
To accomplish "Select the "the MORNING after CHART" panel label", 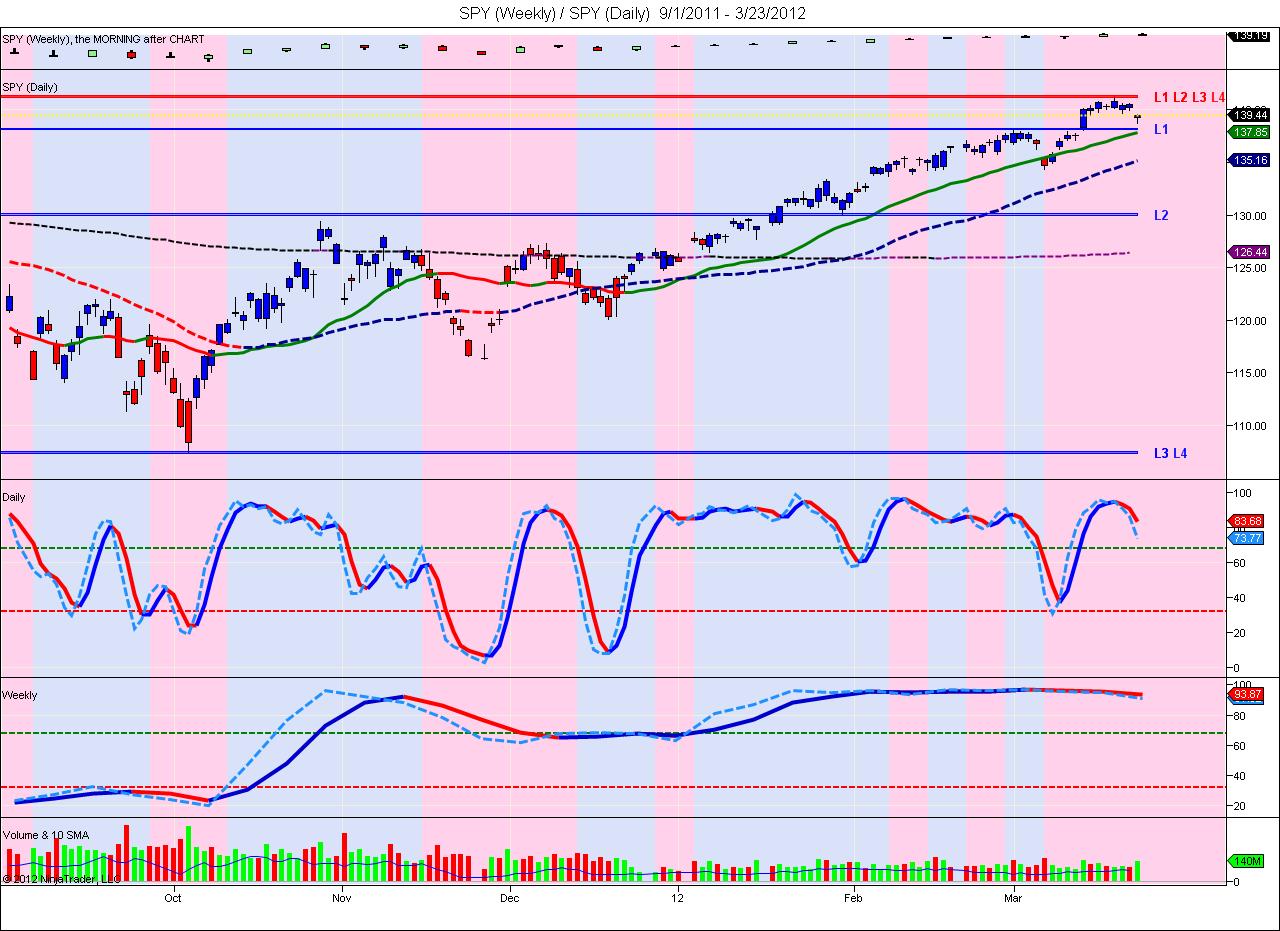I will tap(141, 39).
